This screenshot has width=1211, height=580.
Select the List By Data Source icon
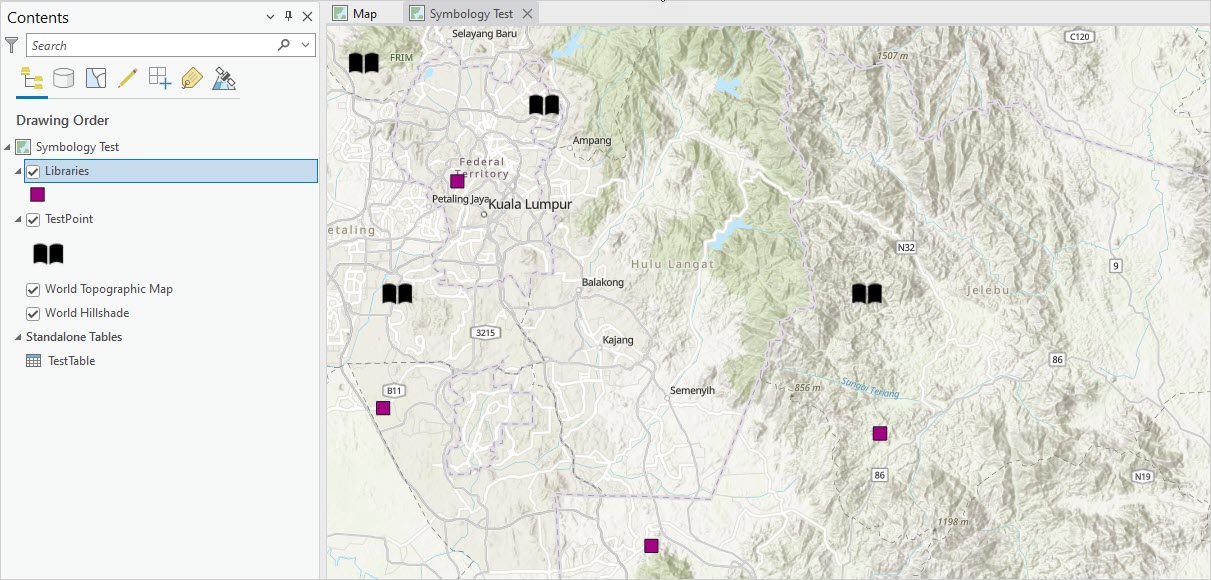63,78
